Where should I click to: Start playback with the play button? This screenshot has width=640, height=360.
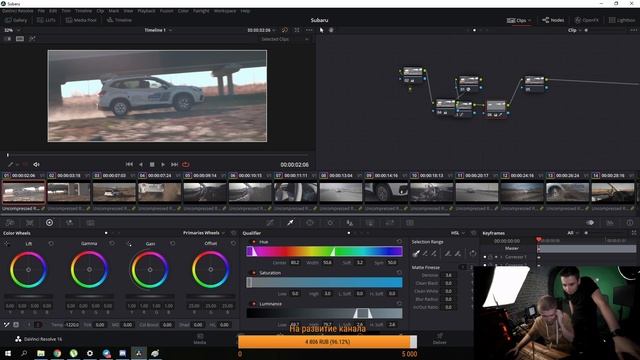point(163,164)
